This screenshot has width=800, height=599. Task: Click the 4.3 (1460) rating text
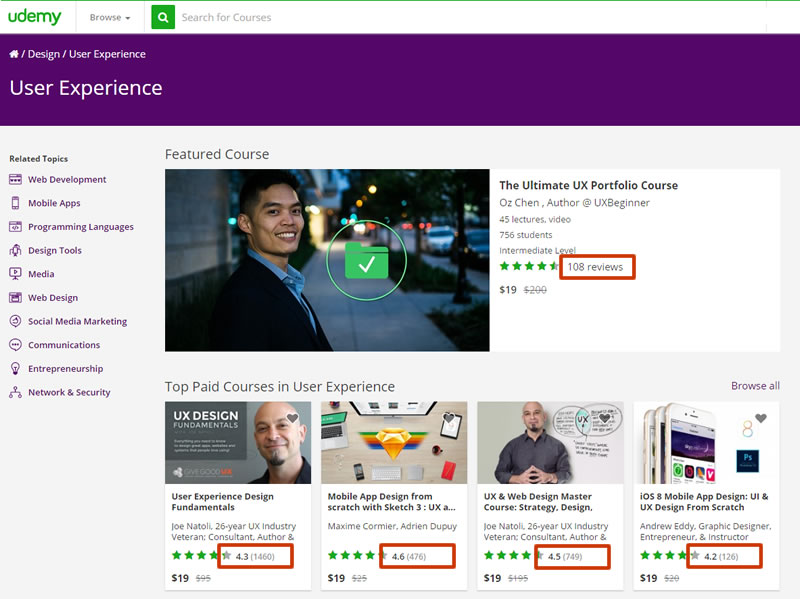[255, 556]
